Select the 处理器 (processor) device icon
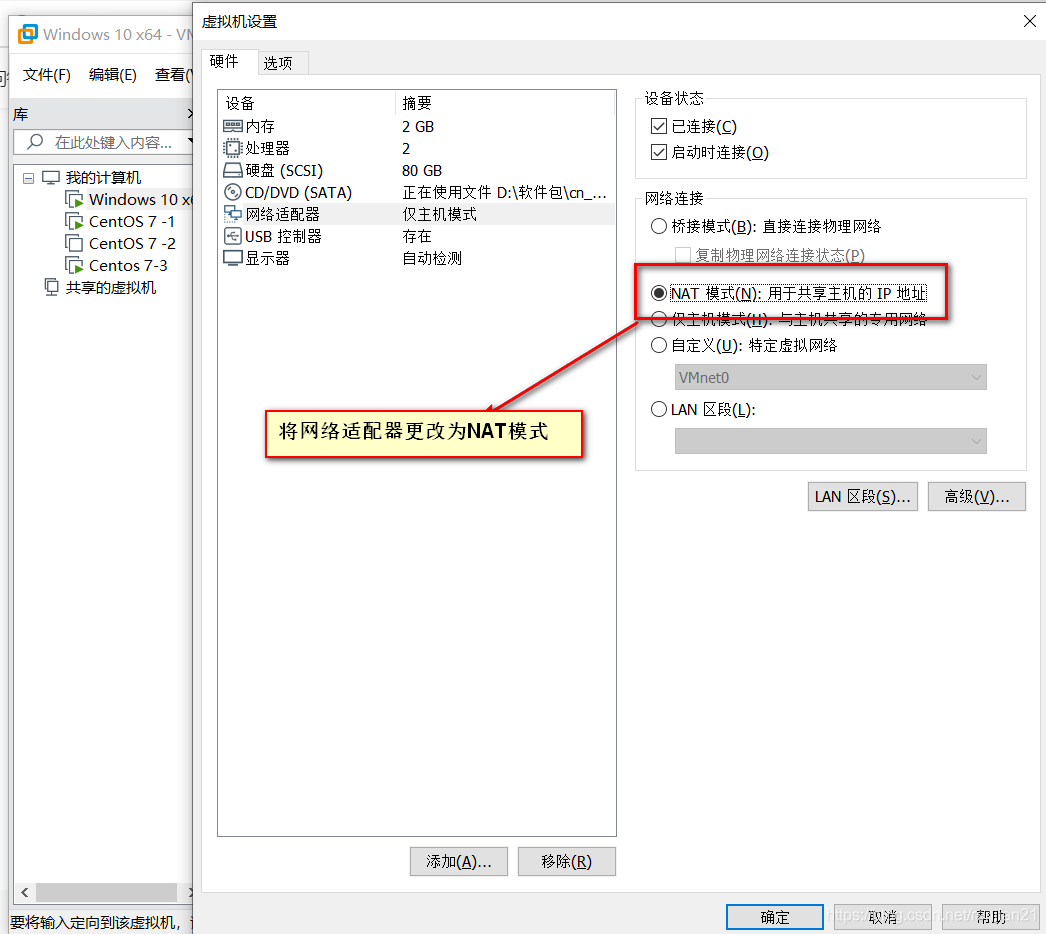 click(x=234, y=148)
